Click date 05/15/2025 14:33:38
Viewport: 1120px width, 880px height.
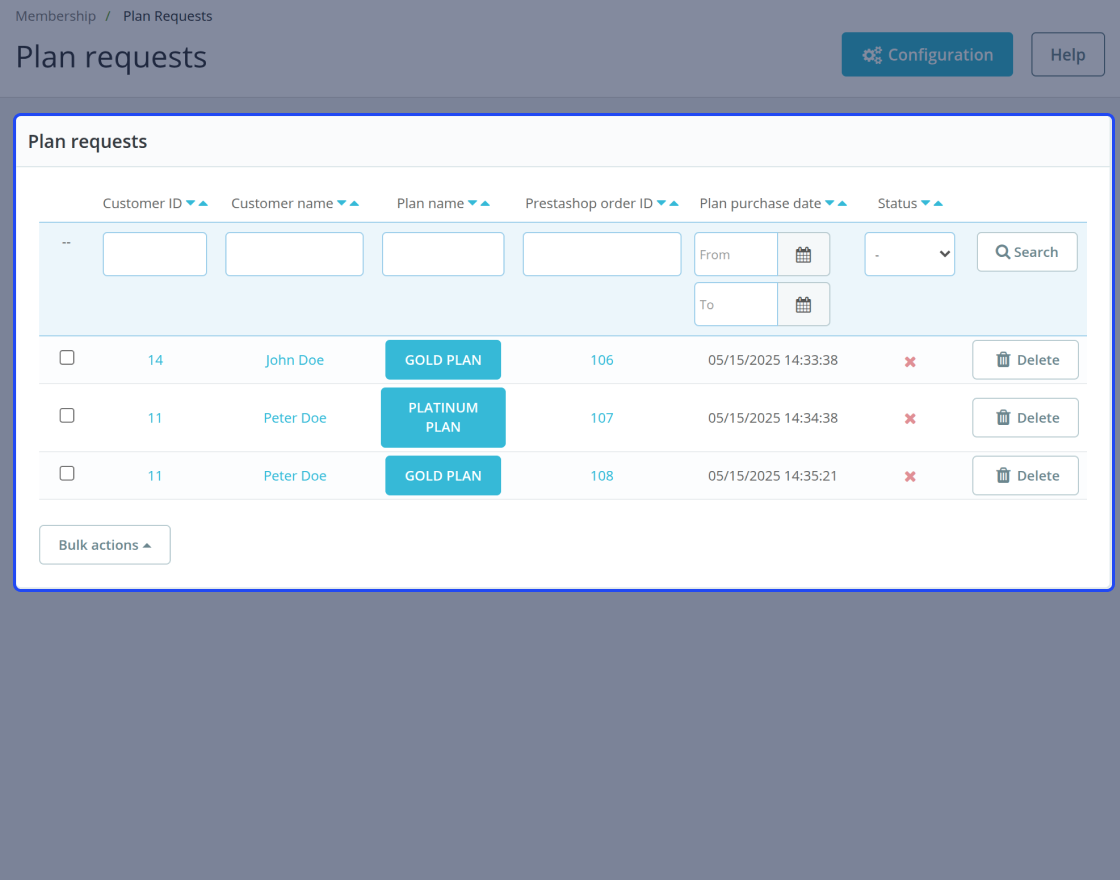(773, 360)
